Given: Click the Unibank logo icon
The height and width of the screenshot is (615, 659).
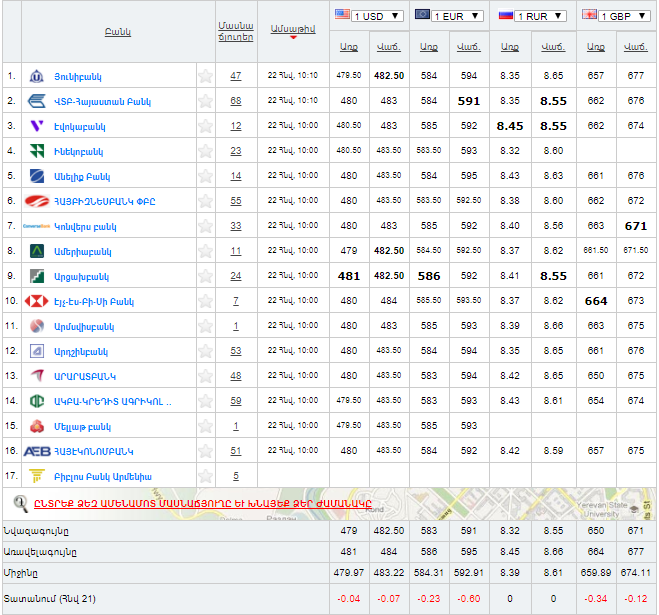Looking at the screenshot, I should 37,76.
